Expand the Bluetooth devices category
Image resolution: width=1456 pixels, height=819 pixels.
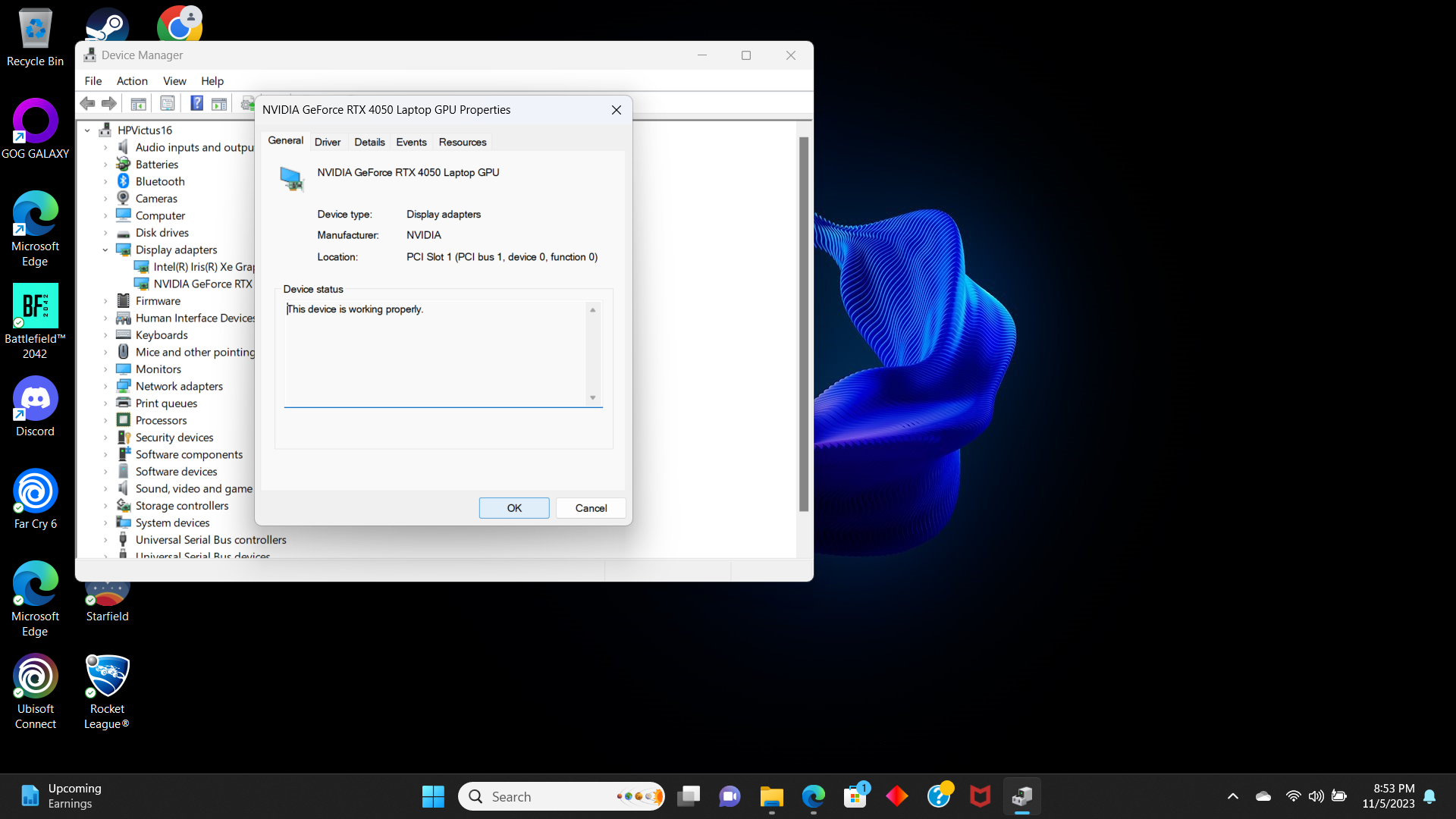108,181
